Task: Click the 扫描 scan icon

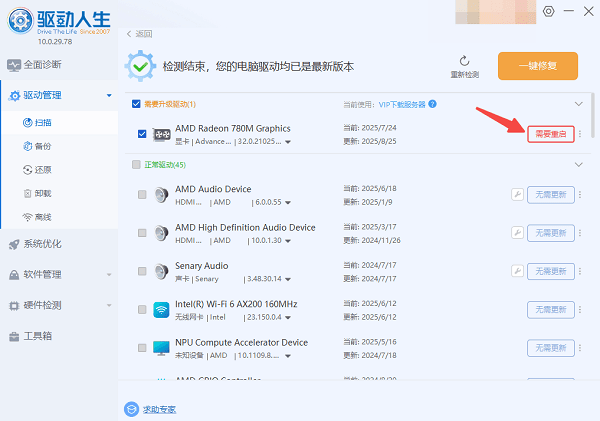Action: (28, 122)
